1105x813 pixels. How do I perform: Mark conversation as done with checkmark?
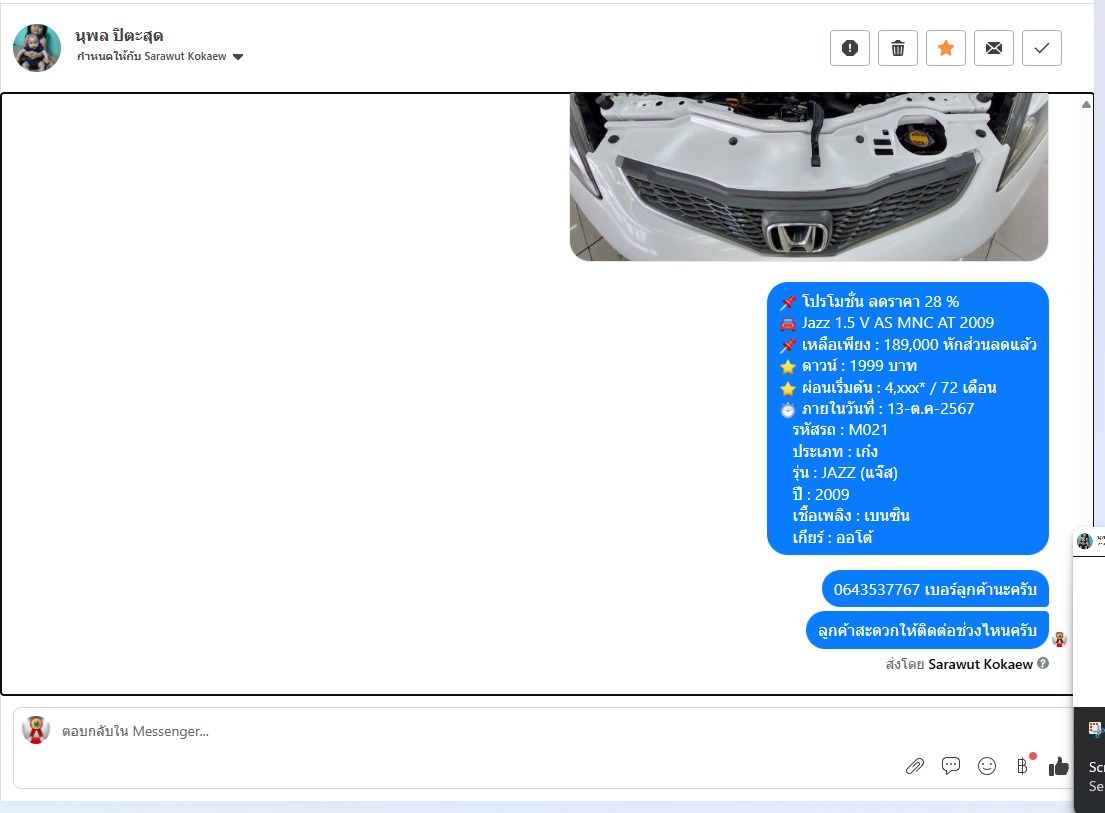pyautogui.click(x=1042, y=48)
